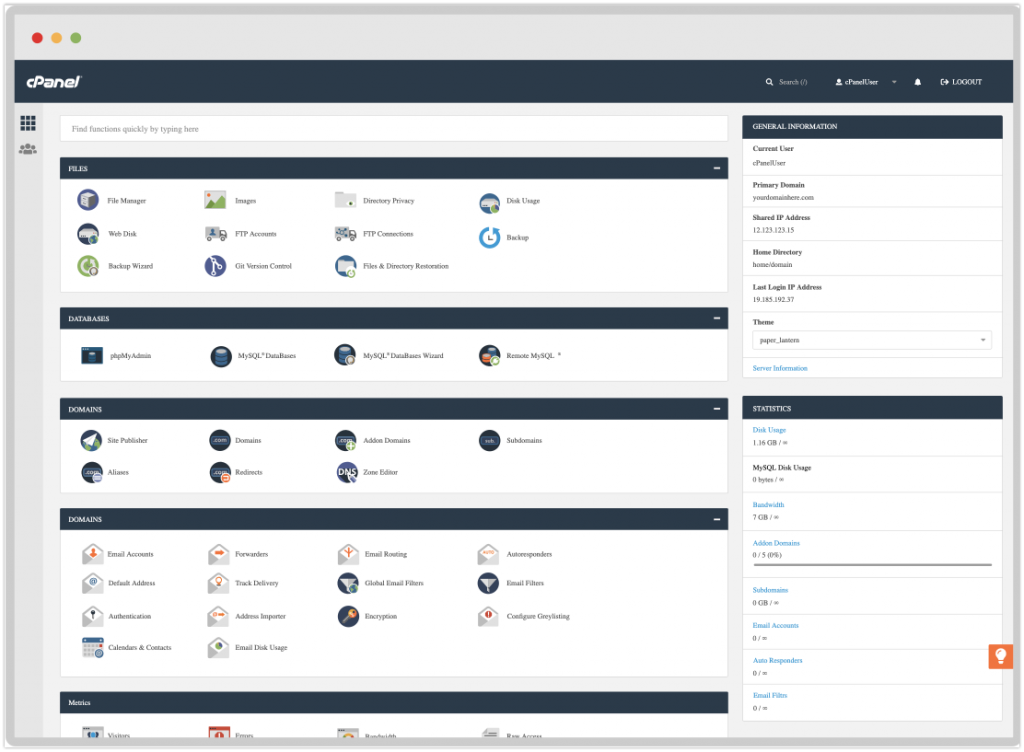Open the Disk Usage icon in Files
Viewport: 1024px width, 752px height.
click(489, 203)
